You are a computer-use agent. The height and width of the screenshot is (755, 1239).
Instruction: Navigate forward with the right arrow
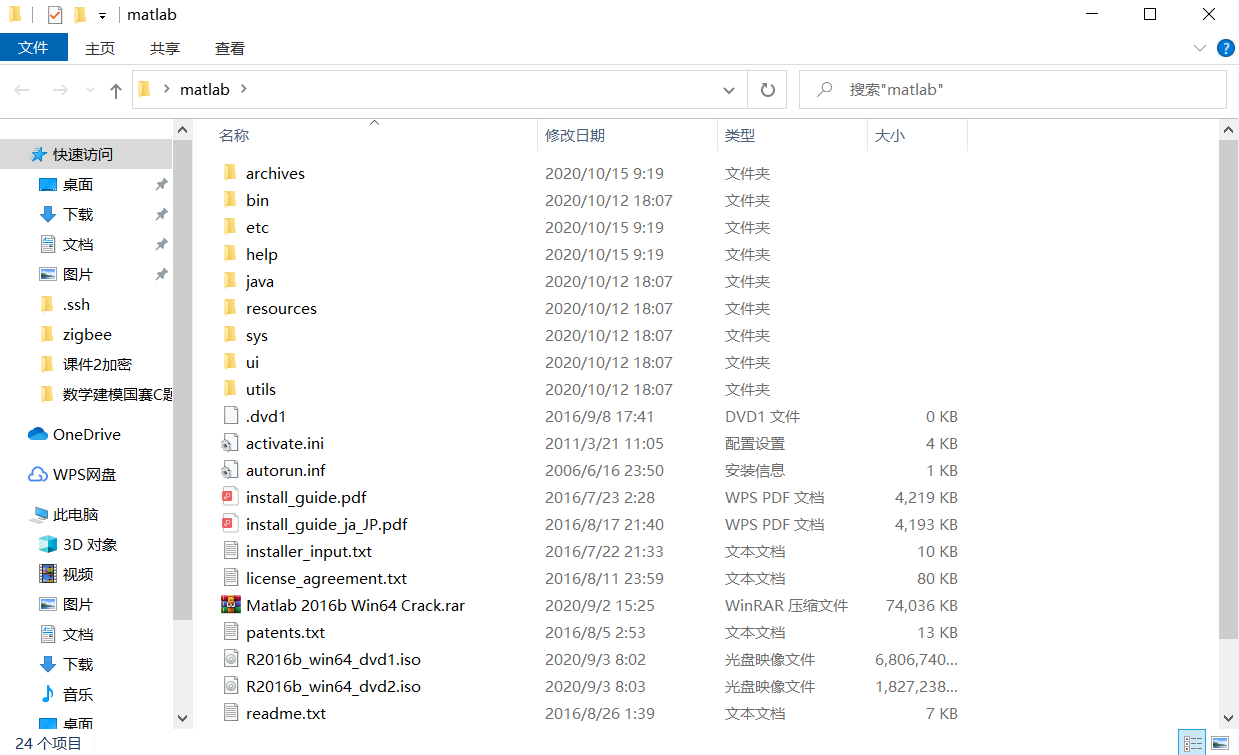(x=60, y=90)
